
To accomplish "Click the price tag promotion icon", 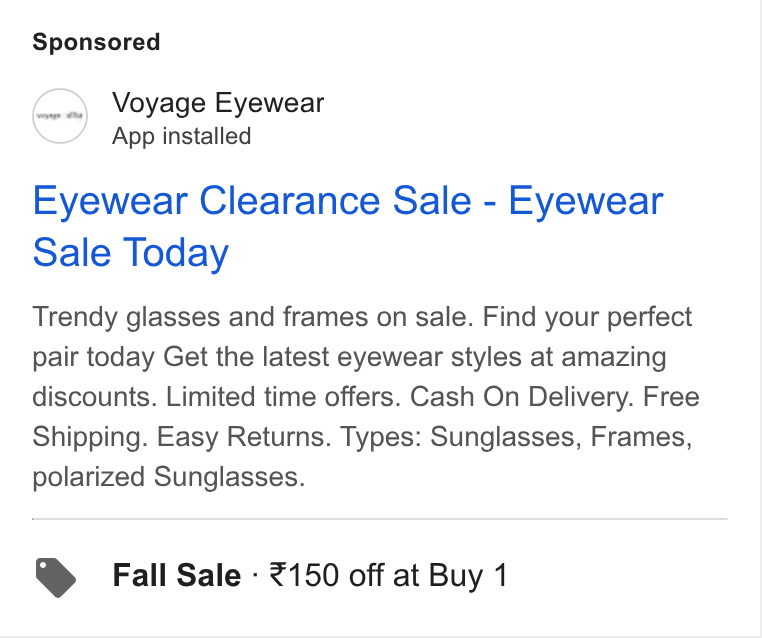I will [56, 578].
